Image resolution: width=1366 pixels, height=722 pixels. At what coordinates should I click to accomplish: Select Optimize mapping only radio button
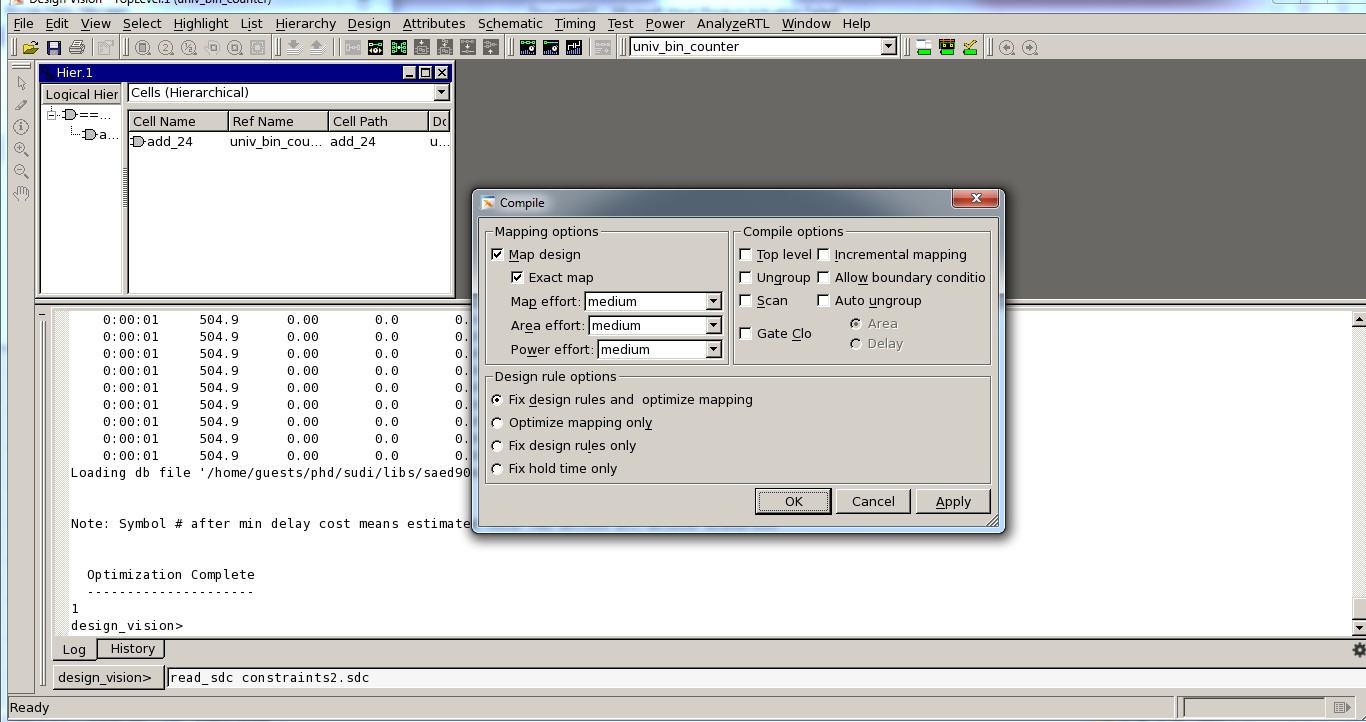coord(497,422)
